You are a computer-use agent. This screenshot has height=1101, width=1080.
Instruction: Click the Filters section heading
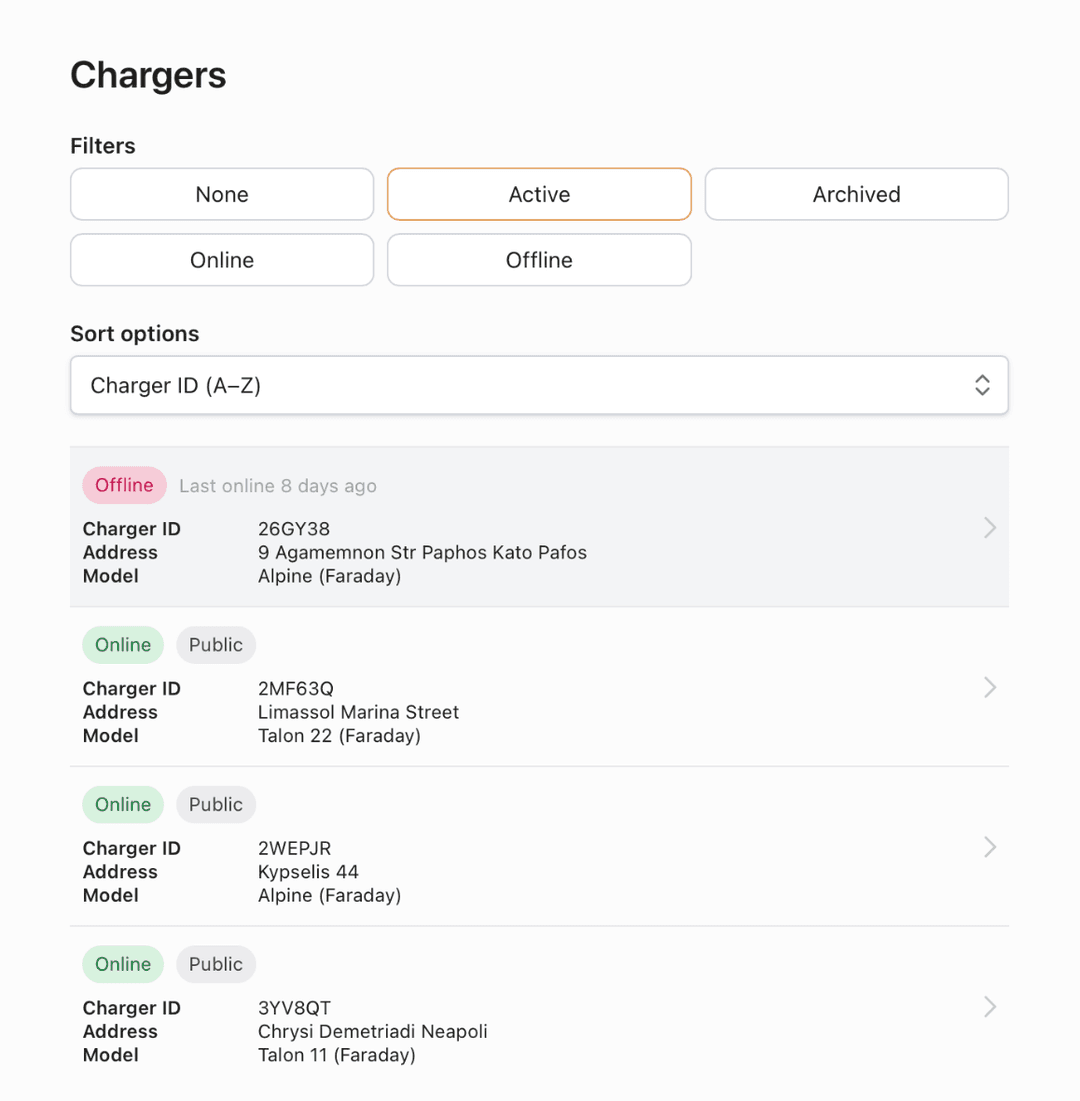[x=102, y=146]
